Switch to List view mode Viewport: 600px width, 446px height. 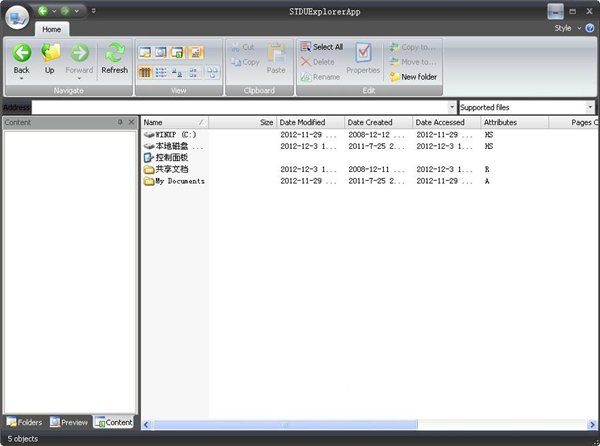[x=161, y=72]
